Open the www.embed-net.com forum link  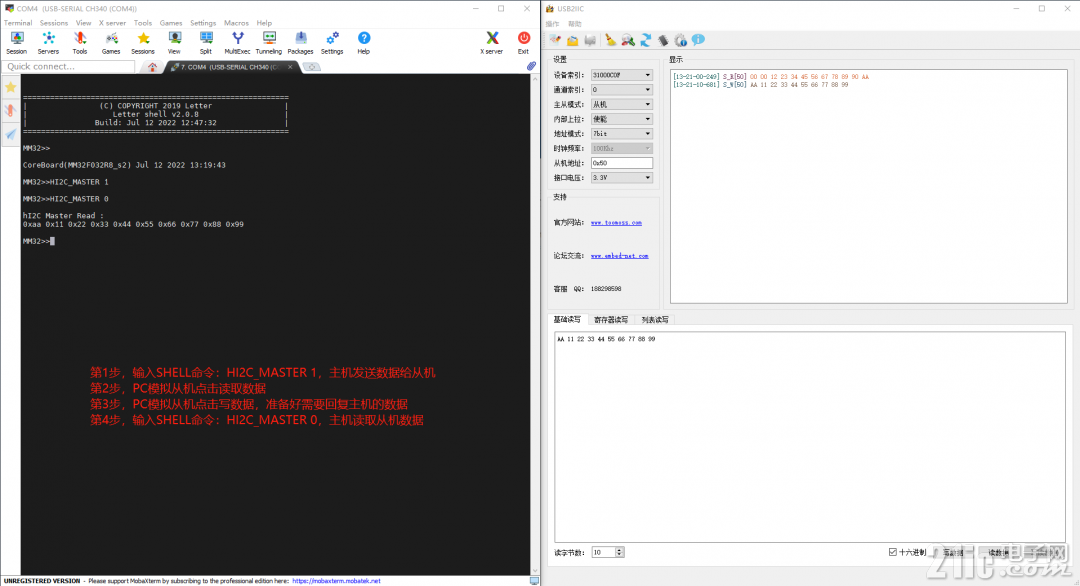click(x=620, y=255)
